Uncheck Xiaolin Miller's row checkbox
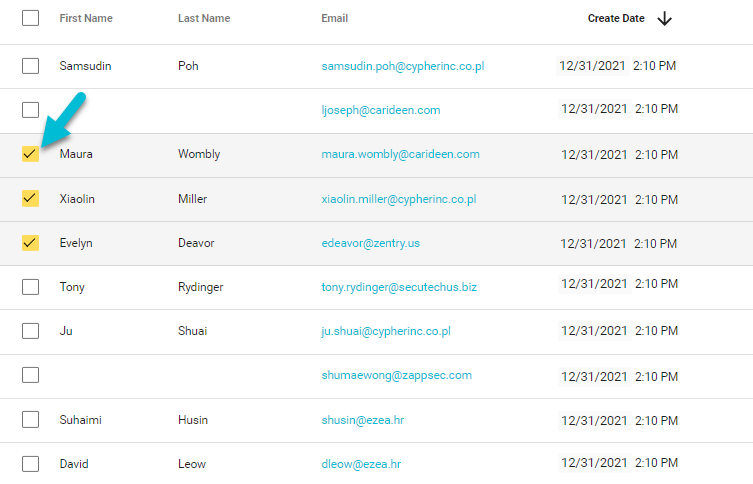The width and height of the screenshot is (753, 484). click(x=30, y=199)
